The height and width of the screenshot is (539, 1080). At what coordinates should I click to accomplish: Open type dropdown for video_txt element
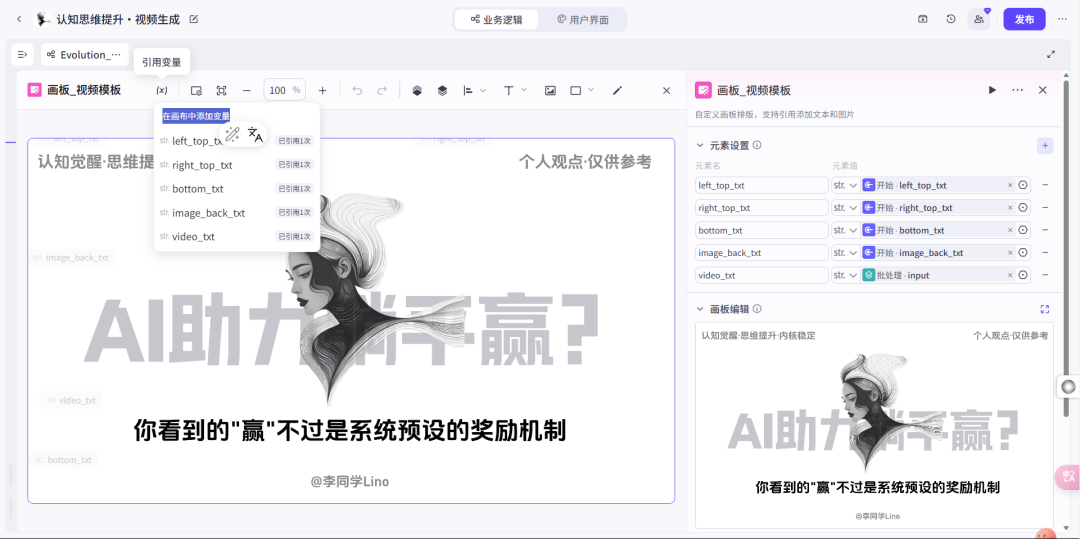click(845, 275)
